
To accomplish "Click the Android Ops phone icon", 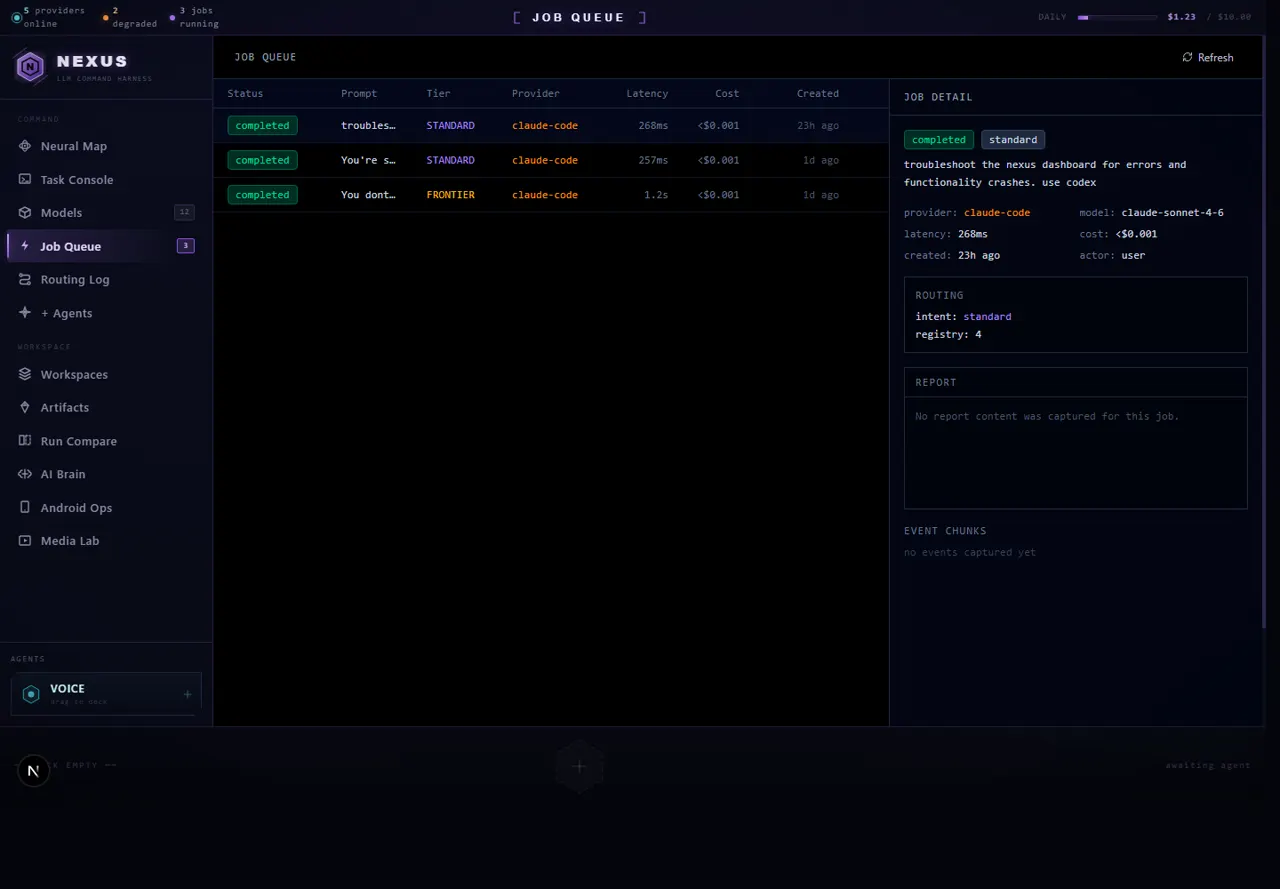I will pos(25,508).
